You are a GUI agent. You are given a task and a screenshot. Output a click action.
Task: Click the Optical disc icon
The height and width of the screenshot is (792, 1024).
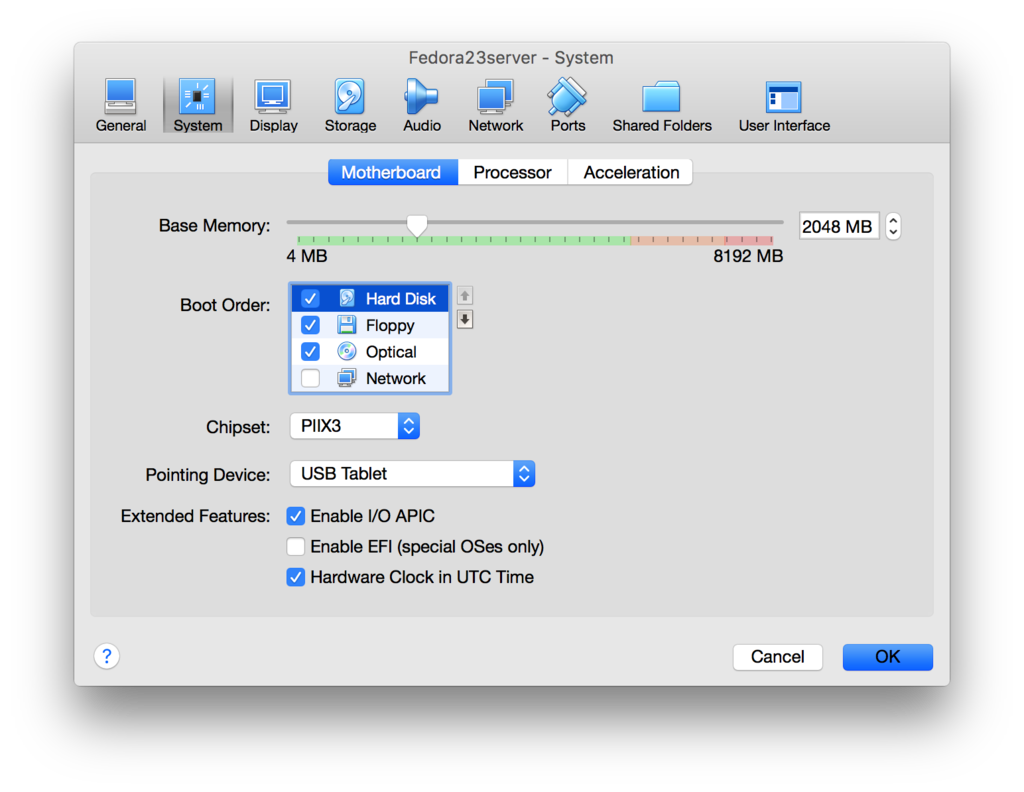[347, 351]
